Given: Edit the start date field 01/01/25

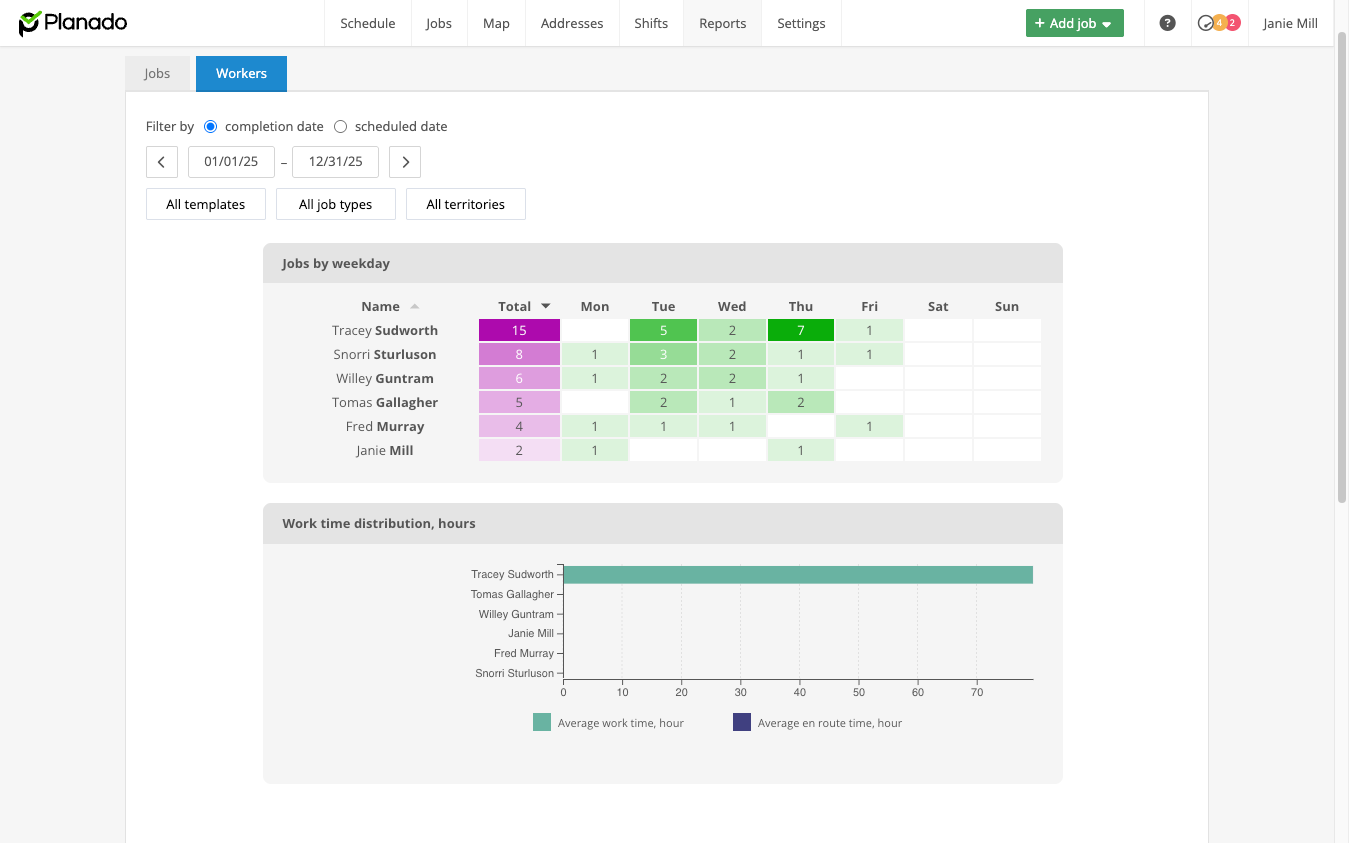Looking at the screenshot, I should pyautogui.click(x=231, y=162).
